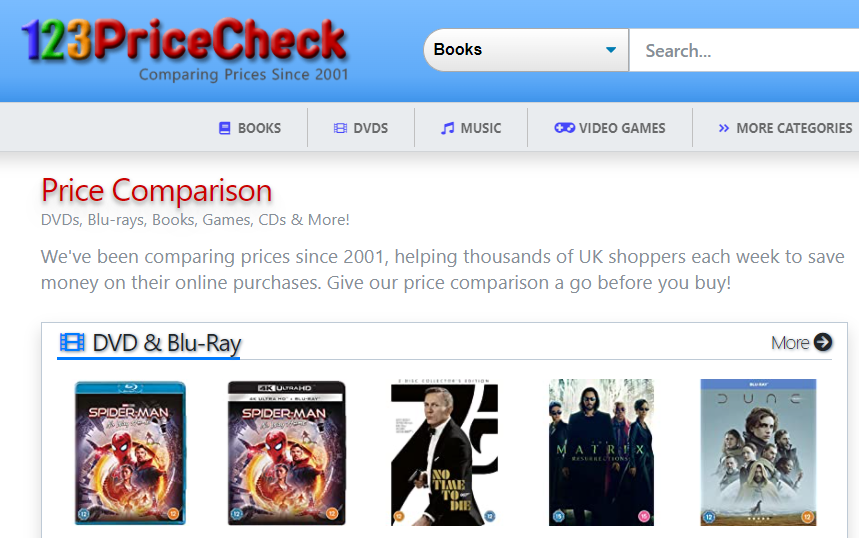
Task: Expand the MORE CATEGORIES menu
Action: [x=785, y=128]
